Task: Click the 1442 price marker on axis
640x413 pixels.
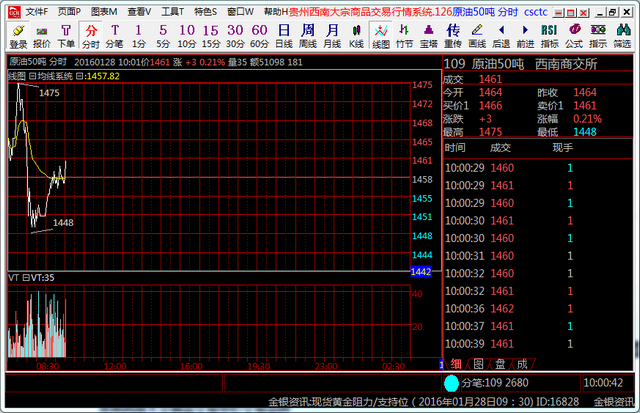Action: pos(421,272)
